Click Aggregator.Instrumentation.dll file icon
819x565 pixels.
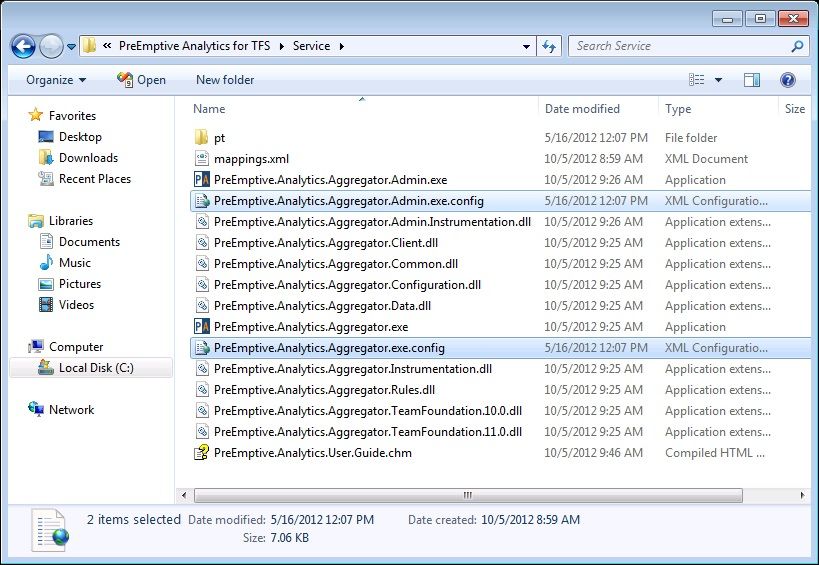202,369
